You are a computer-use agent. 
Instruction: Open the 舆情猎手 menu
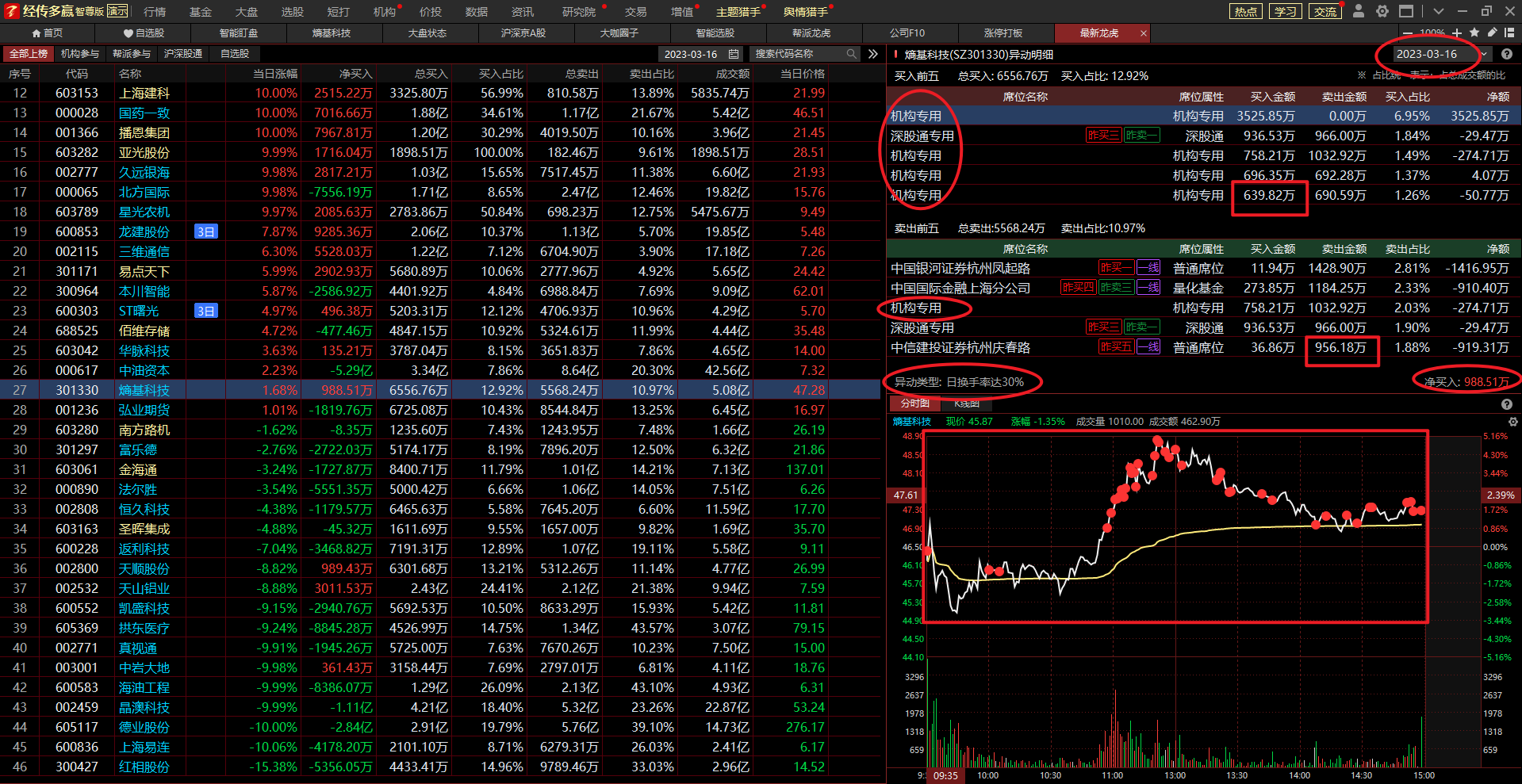[806, 12]
